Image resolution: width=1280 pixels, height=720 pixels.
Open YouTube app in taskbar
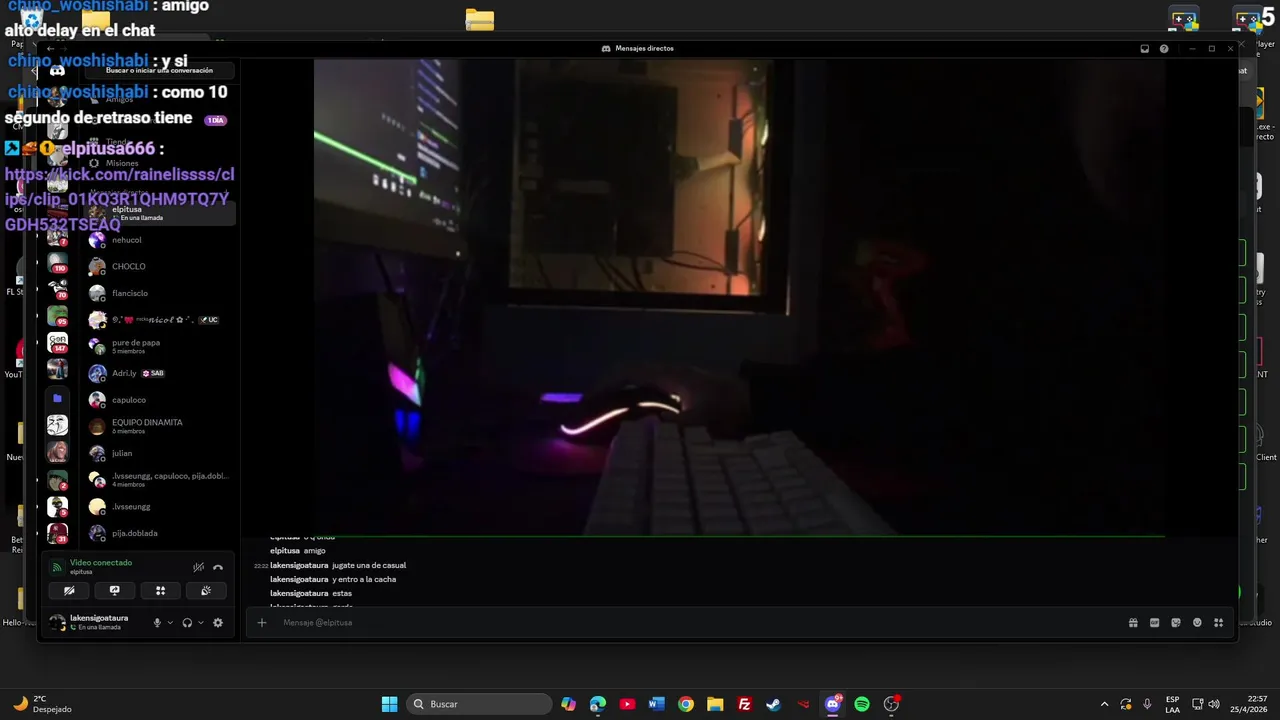[627, 704]
